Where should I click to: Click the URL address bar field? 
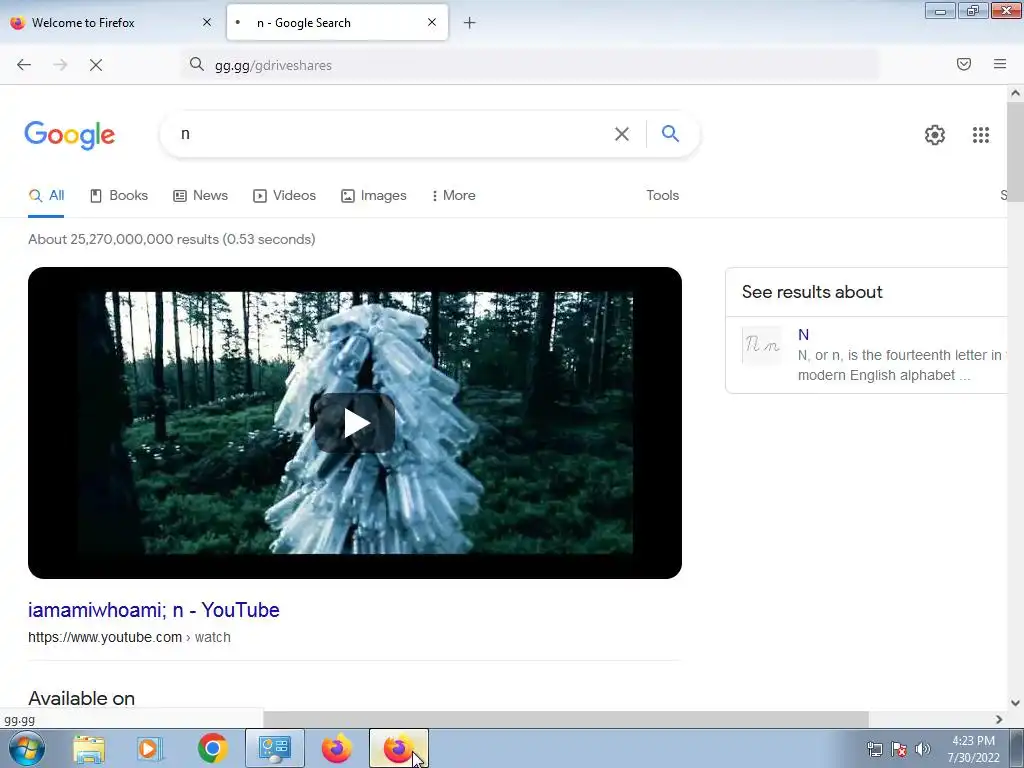[x=530, y=65]
